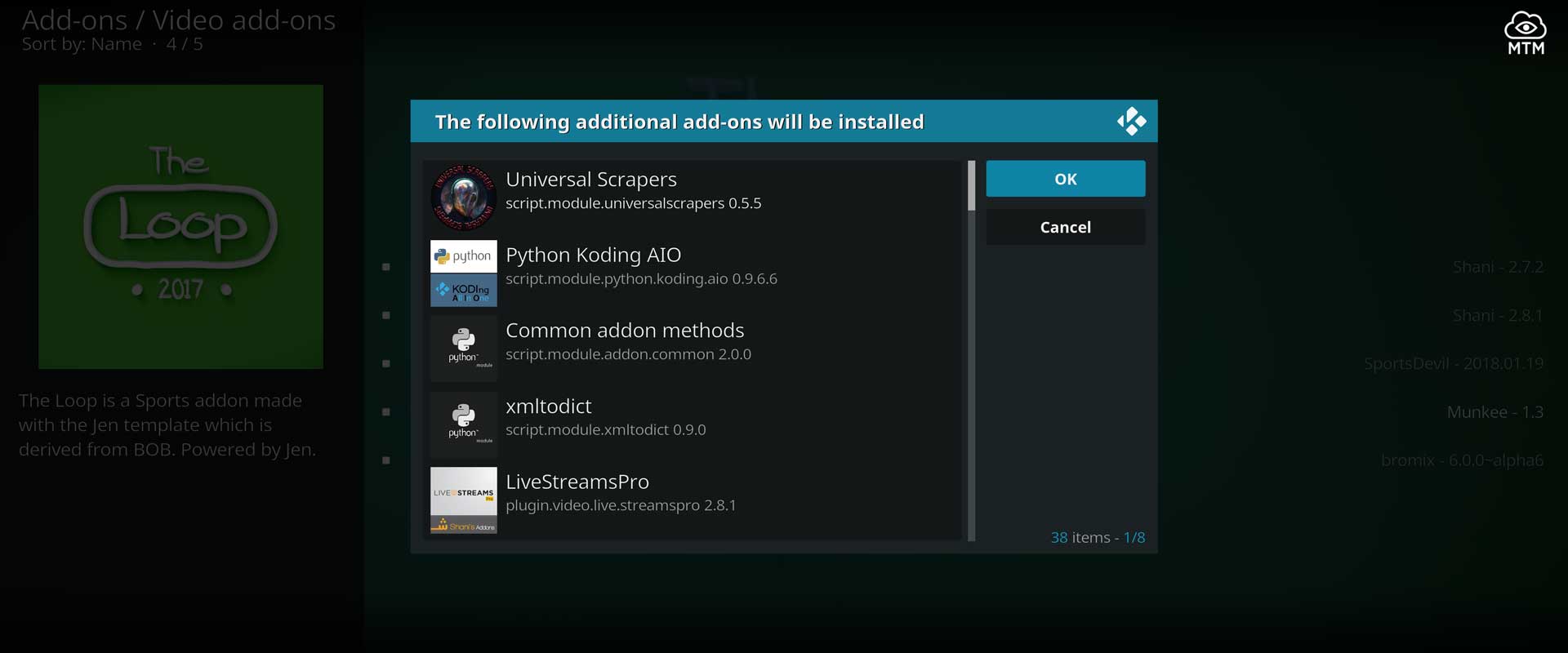Confirm installation with OK button
The height and width of the screenshot is (653, 1568).
[x=1065, y=179]
